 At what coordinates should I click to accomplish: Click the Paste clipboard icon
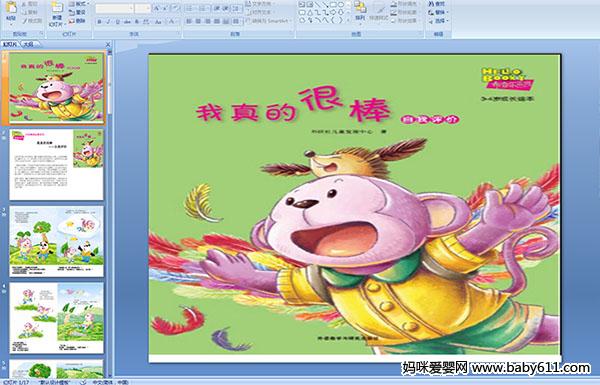tap(11, 8)
